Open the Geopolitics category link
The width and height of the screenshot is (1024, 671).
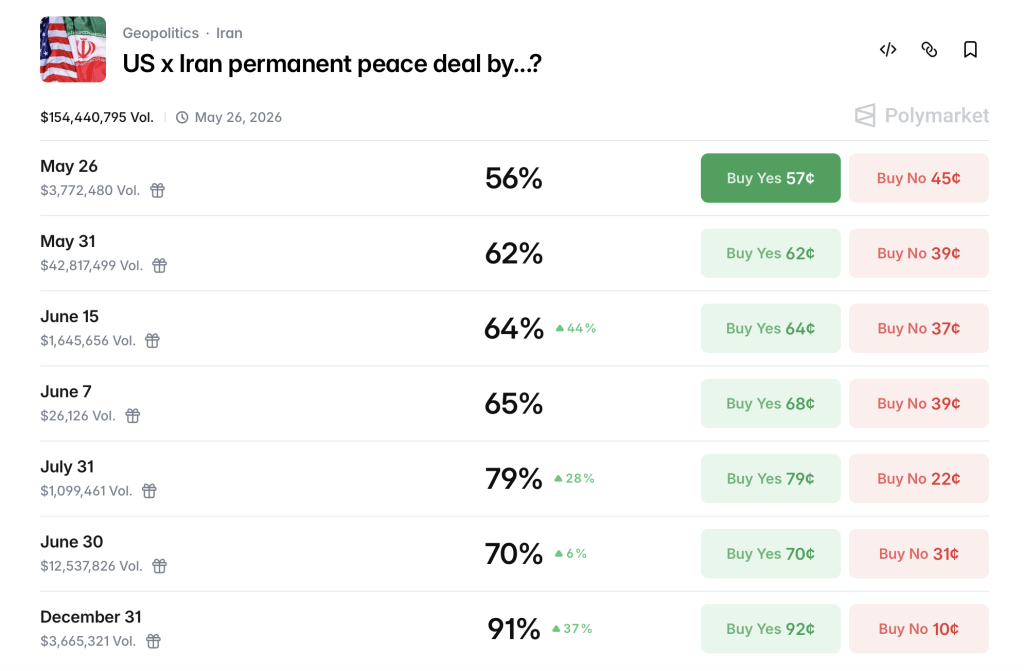[x=161, y=33]
